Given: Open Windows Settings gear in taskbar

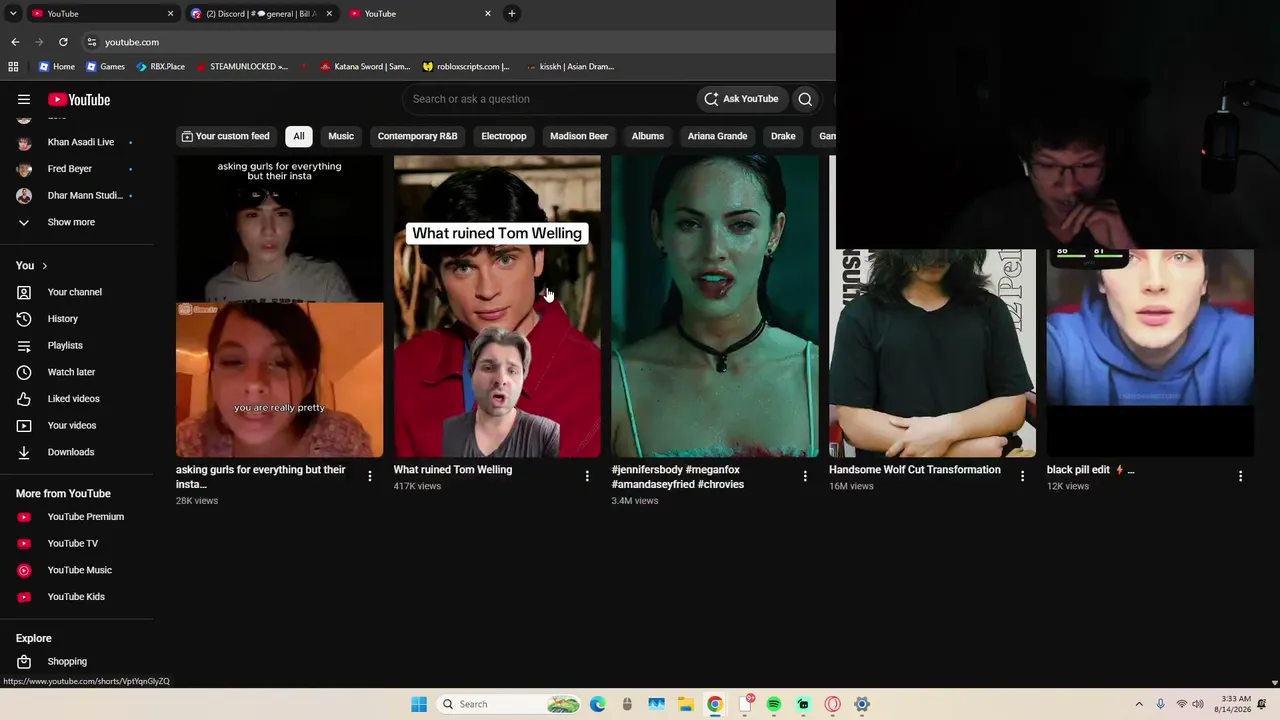Looking at the screenshot, I should tap(862, 704).
